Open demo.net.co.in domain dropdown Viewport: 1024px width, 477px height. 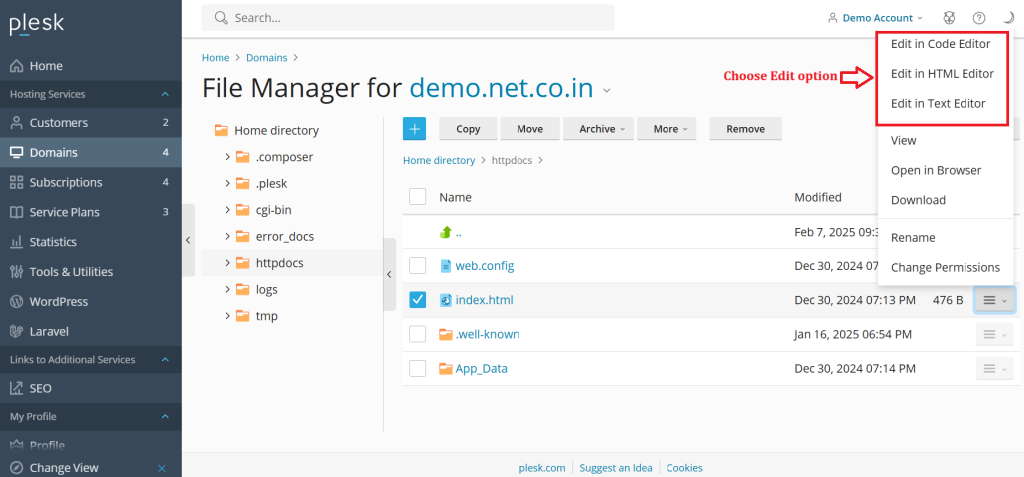click(607, 90)
